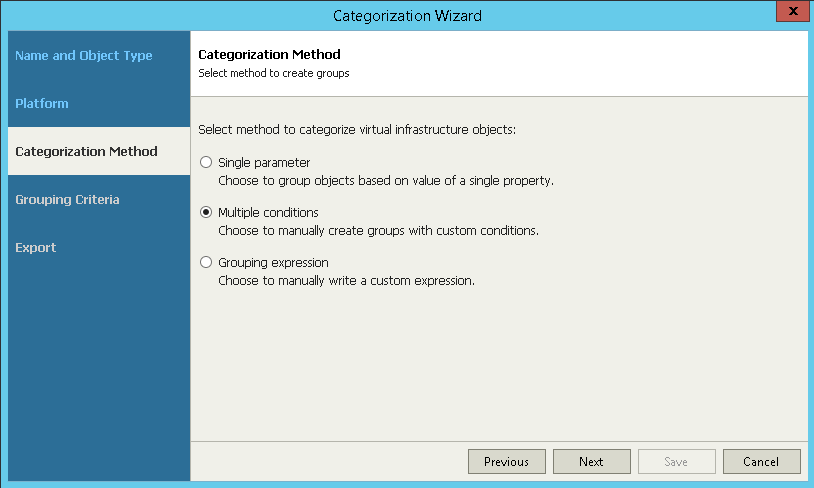Close the Categorization Wizard window

coord(790,12)
